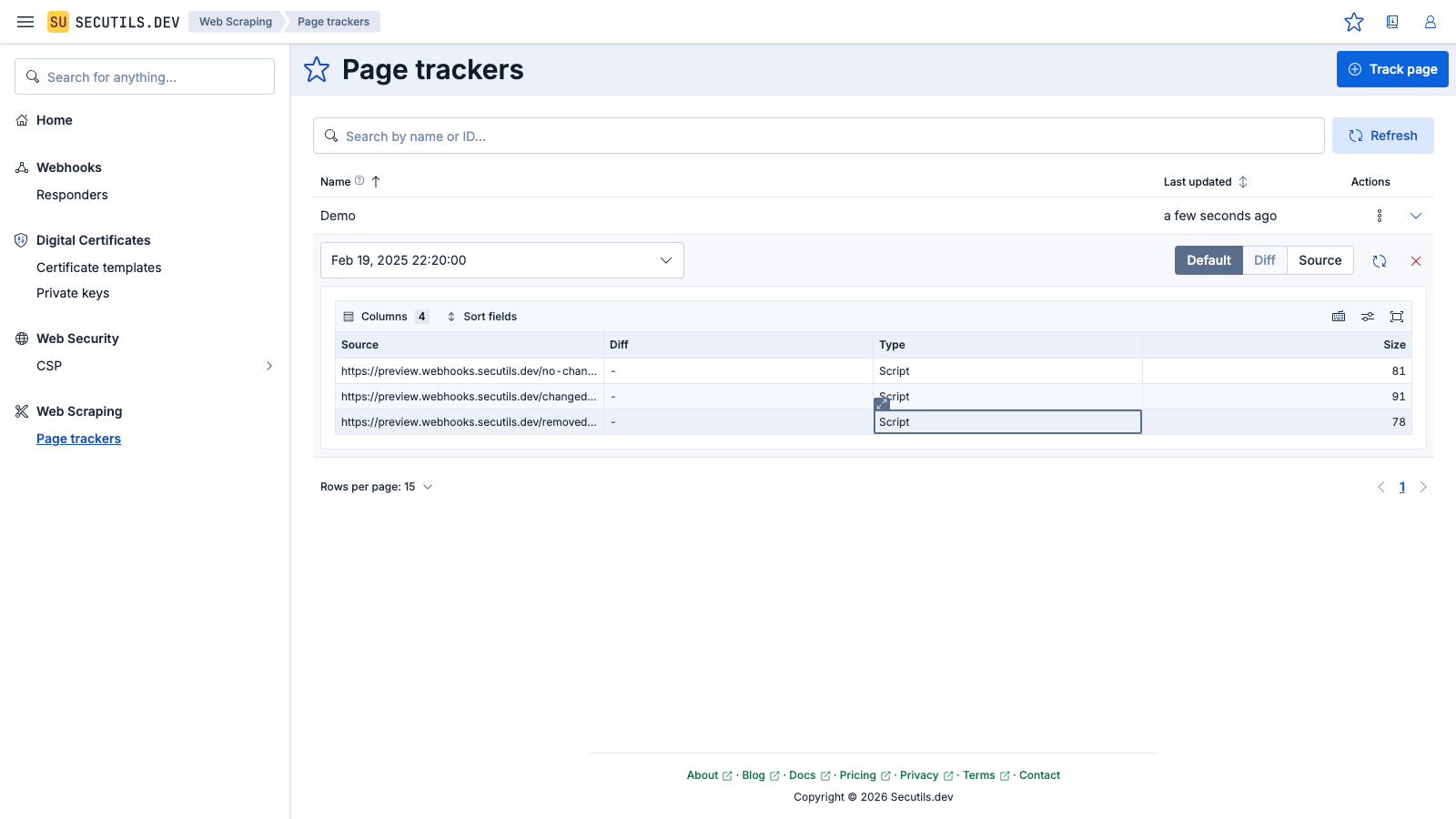The height and width of the screenshot is (819, 1456).
Task: Open the documentation book icon
Action: click(1391, 22)
